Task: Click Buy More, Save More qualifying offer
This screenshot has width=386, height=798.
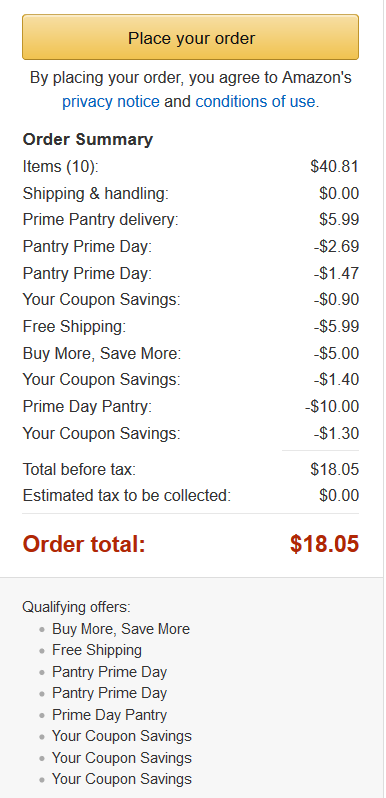Action: coord(121,629)
